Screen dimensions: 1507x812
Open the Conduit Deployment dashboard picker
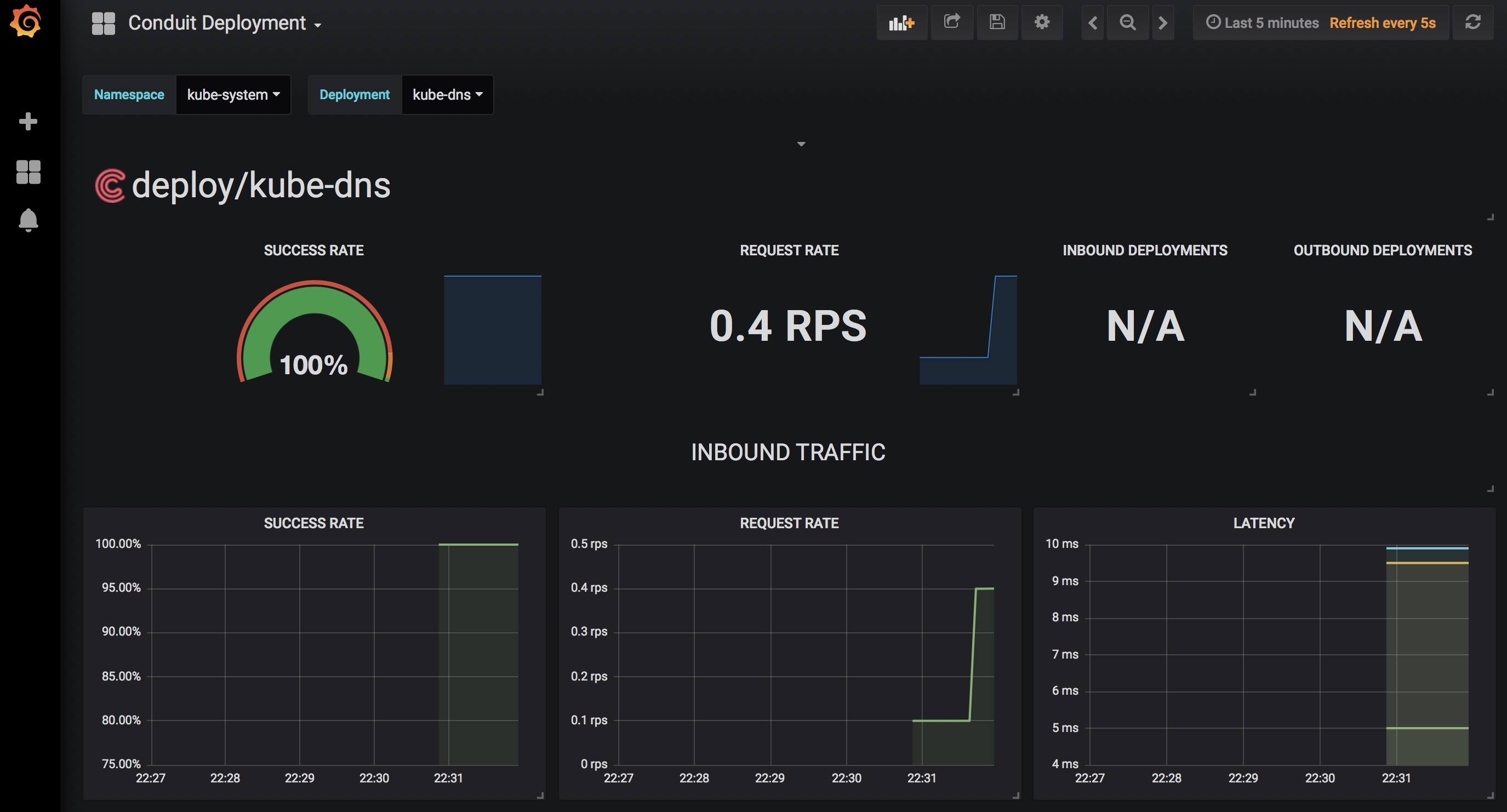[x=225, y=24]
